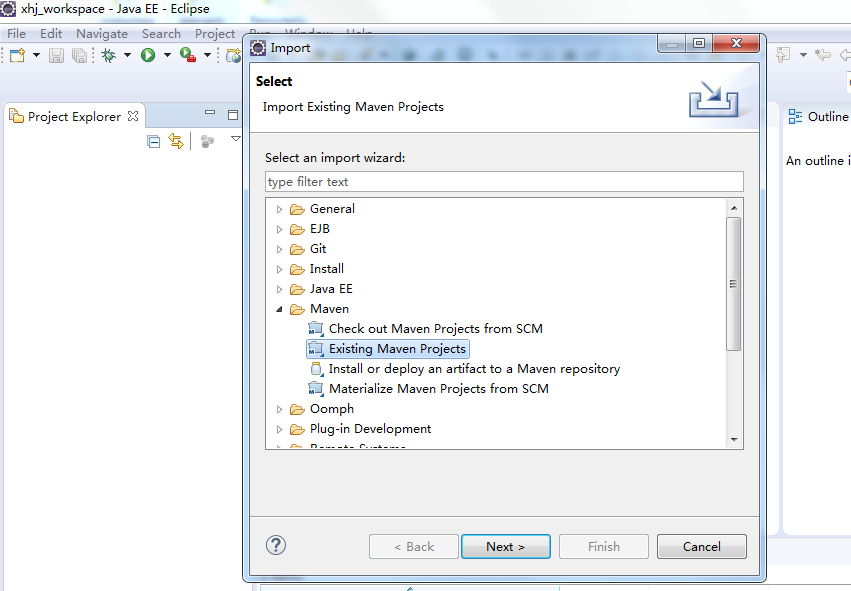Expand the Java EE folder

pos(280,289)
